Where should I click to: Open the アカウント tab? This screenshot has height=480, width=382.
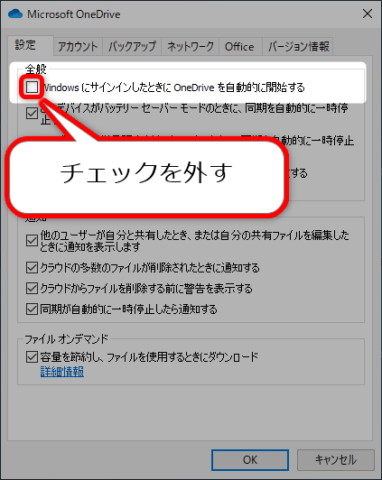(x=78, y=46)
